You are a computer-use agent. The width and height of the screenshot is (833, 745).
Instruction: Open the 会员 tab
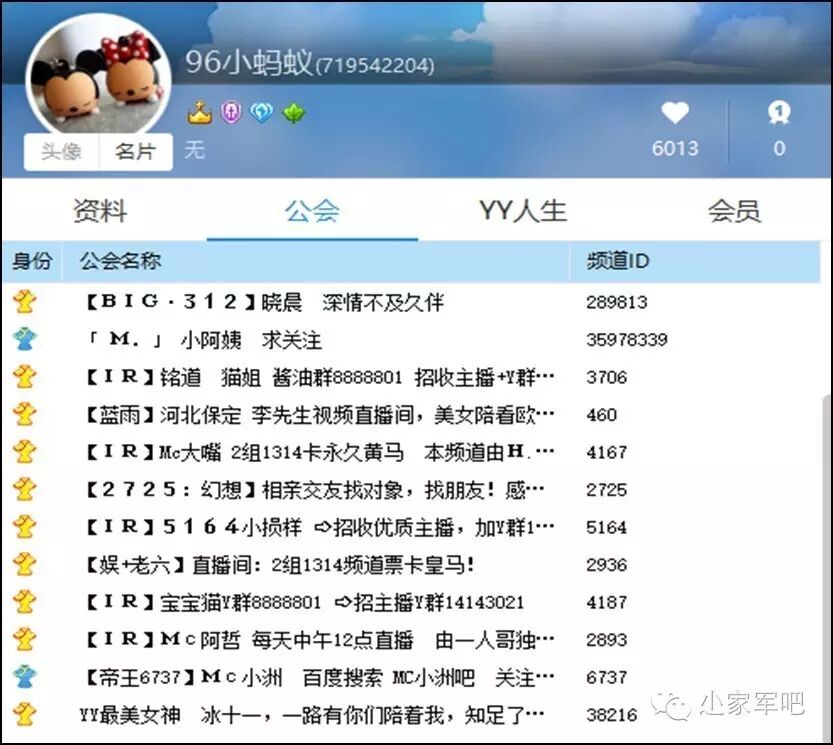click(x=734, y=211)
